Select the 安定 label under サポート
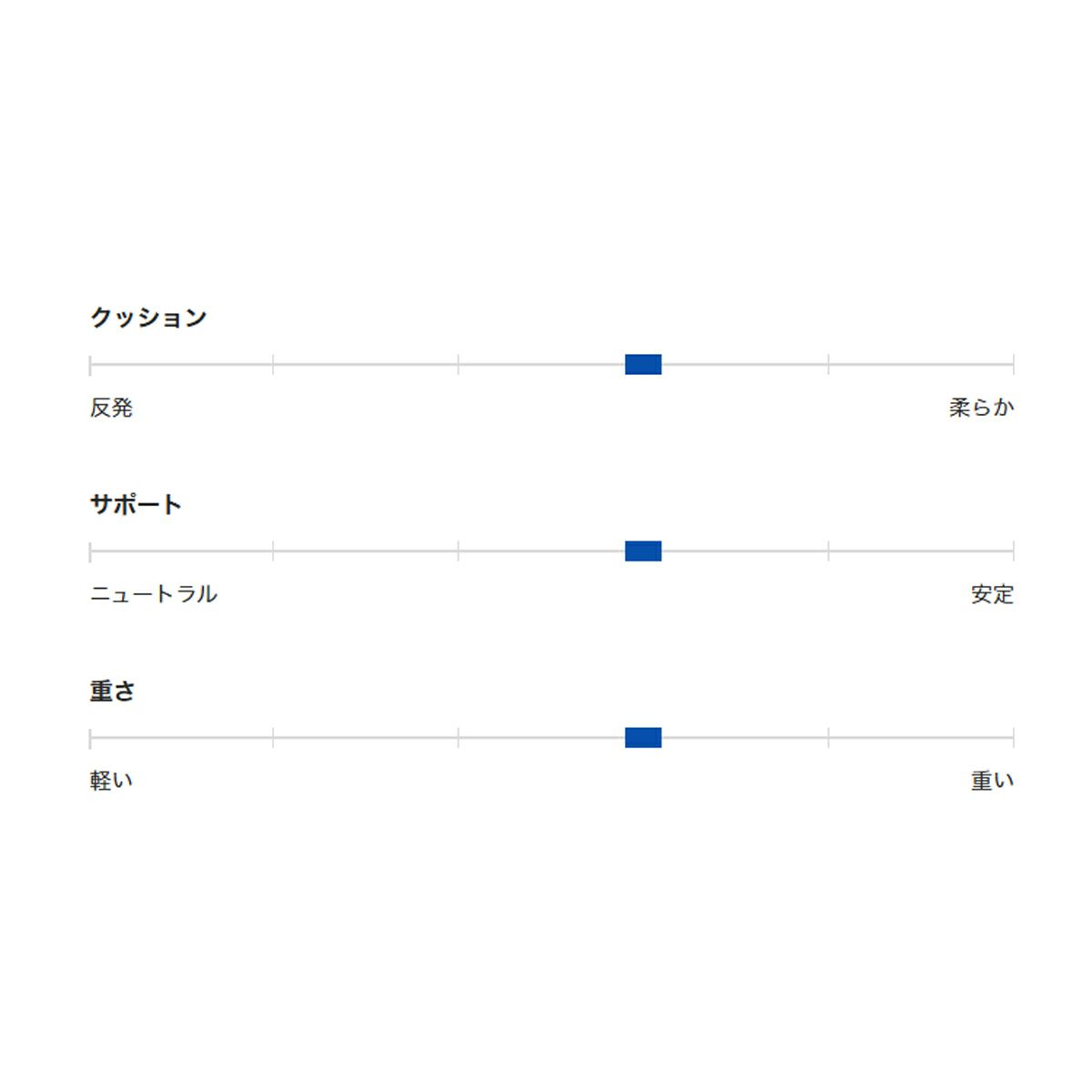Image resolution: width=1092 pixels, height=1092 pixels. [992, 594]
